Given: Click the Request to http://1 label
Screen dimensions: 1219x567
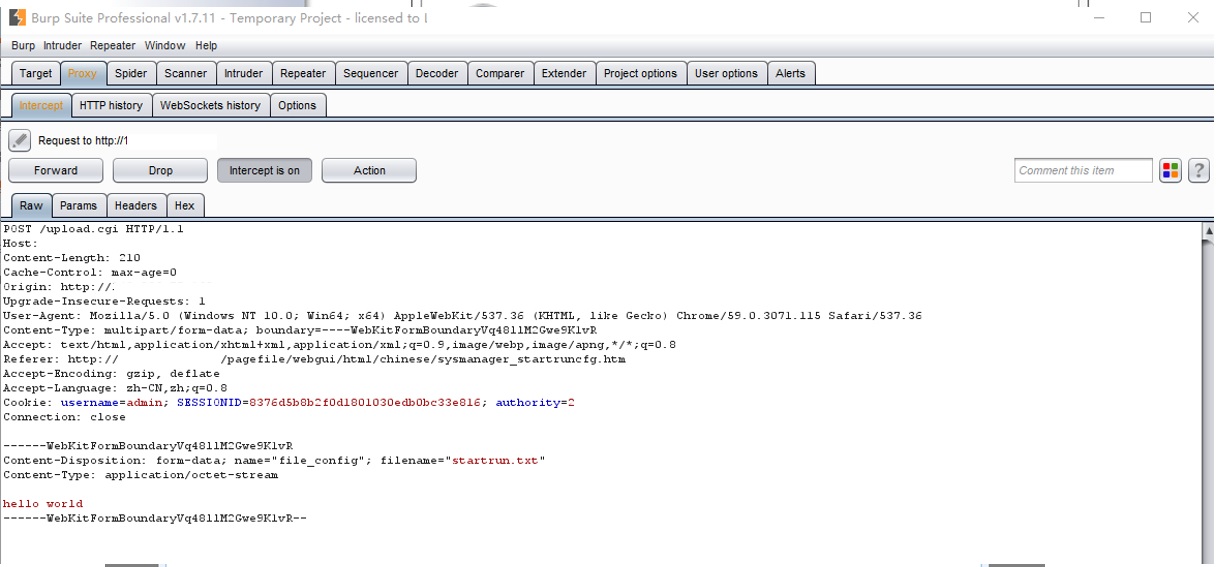Looking at the screenshot, I should (83, 141).
